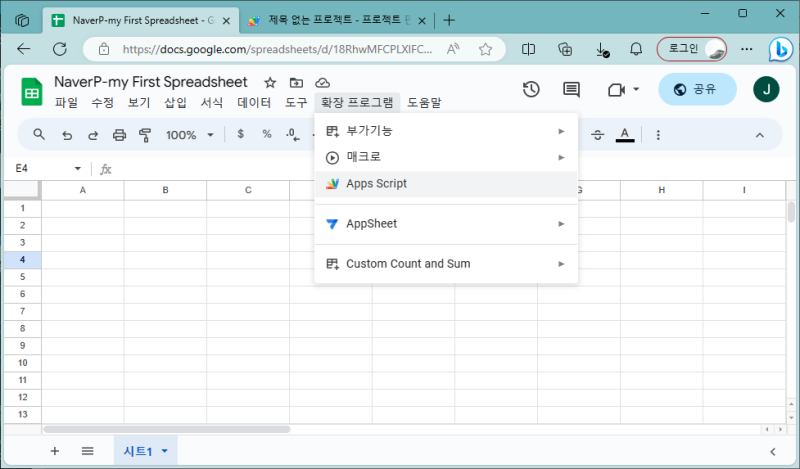The image size is (800, 469).
Task: Open version history clock icon
Action: click(x=531, y=89)
